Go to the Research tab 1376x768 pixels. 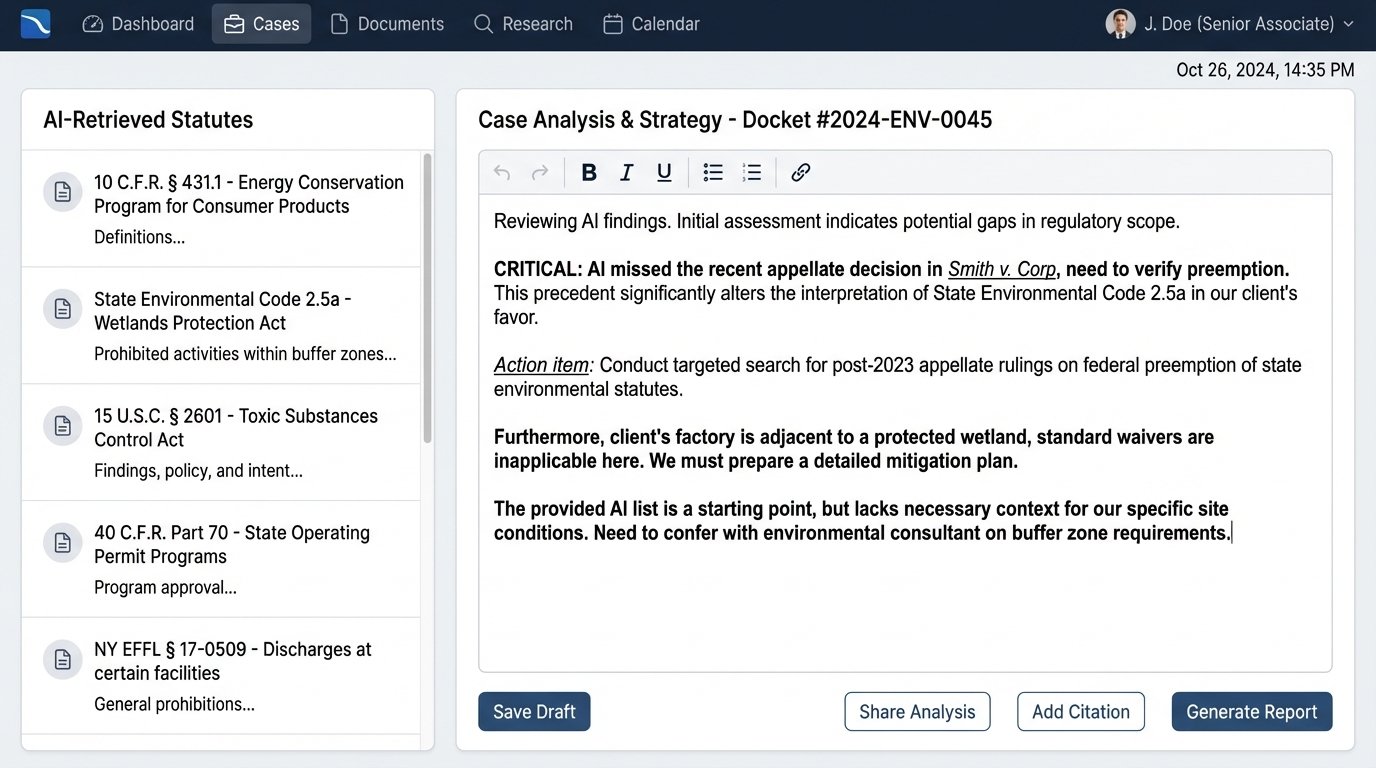coord(523,24)
